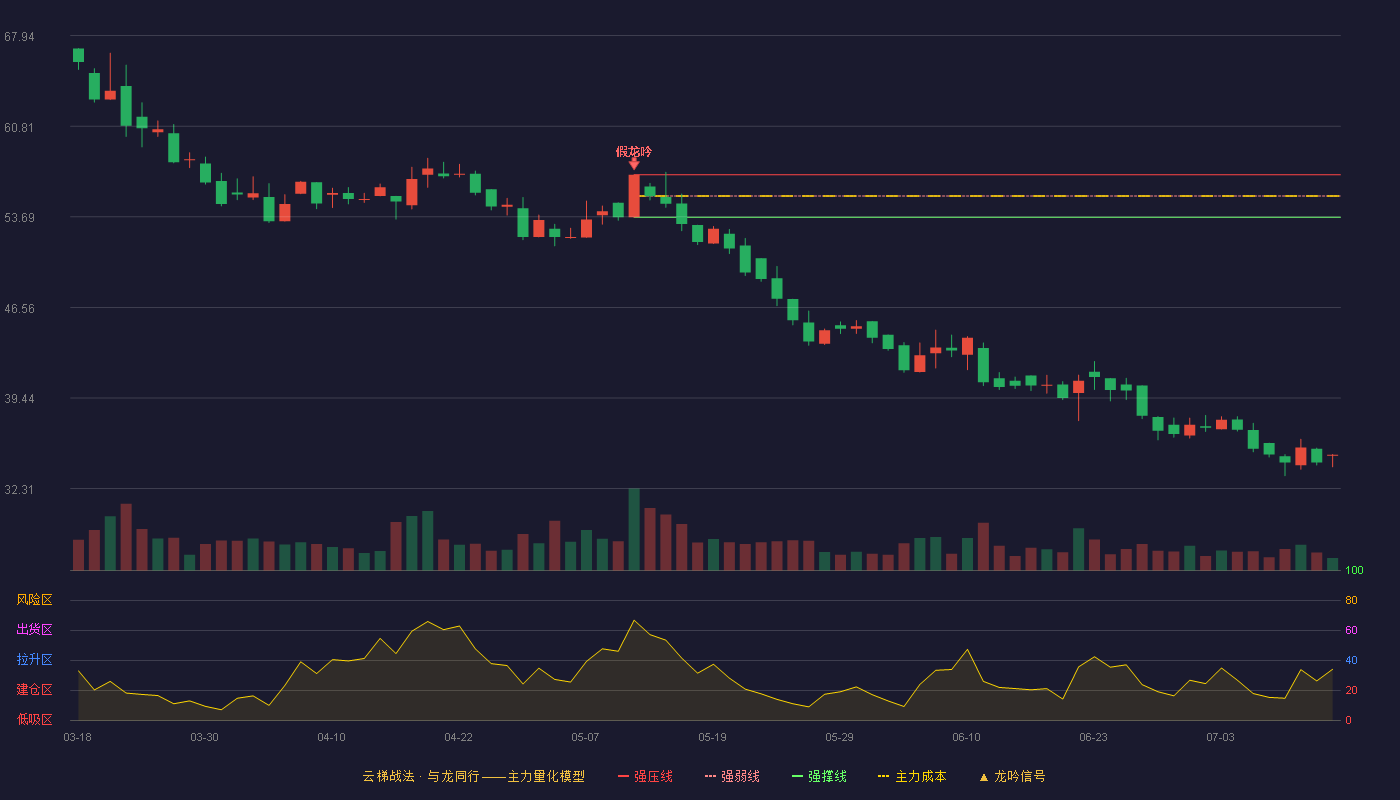
Task: Select the 06-23 date tick
Action: click(x=1093, y=737)
